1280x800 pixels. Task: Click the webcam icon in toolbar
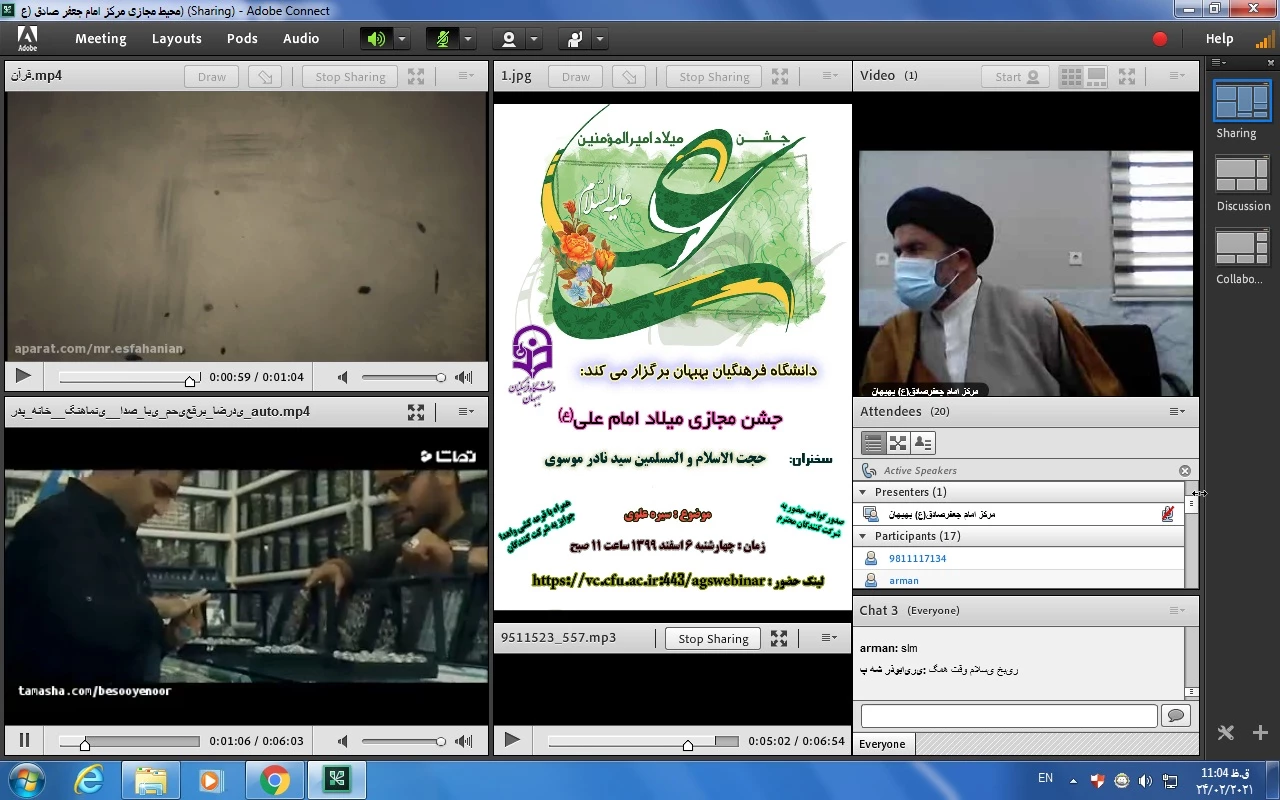pyautogui.click(x=509, y=39)
